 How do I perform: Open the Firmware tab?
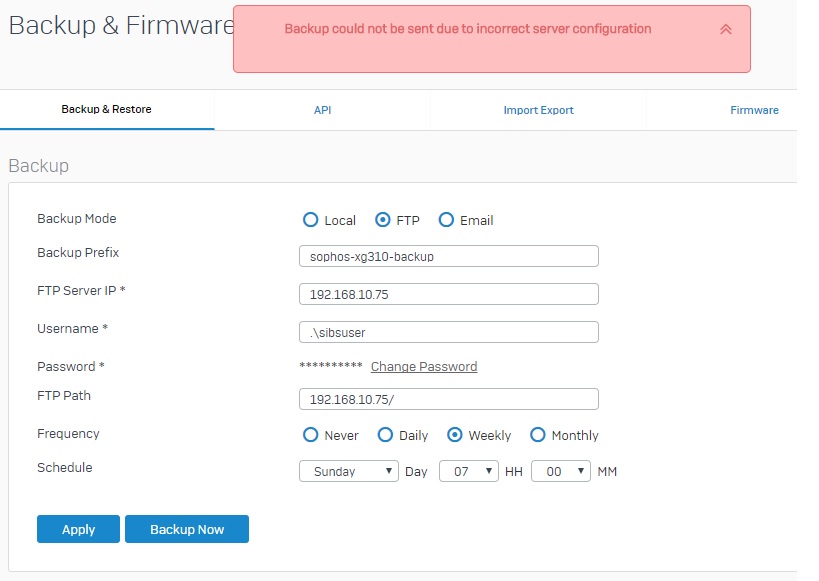tap(754, 110)
